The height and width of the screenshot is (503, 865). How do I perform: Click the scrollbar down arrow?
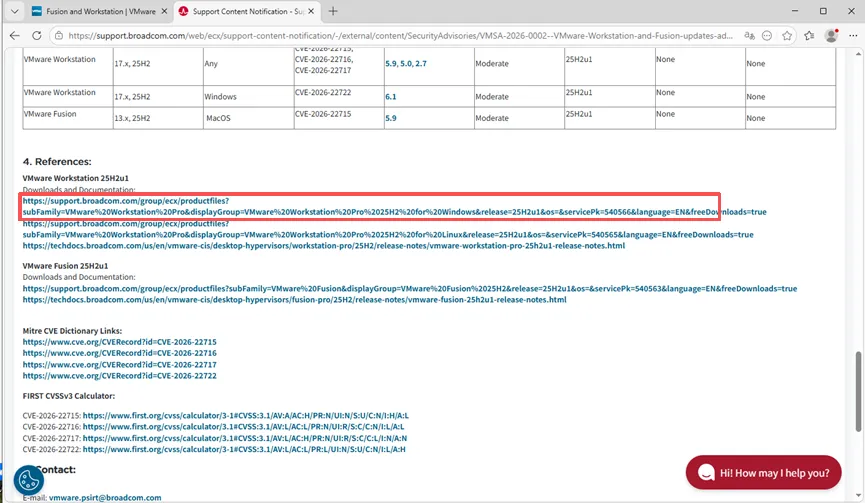(858, 495)
